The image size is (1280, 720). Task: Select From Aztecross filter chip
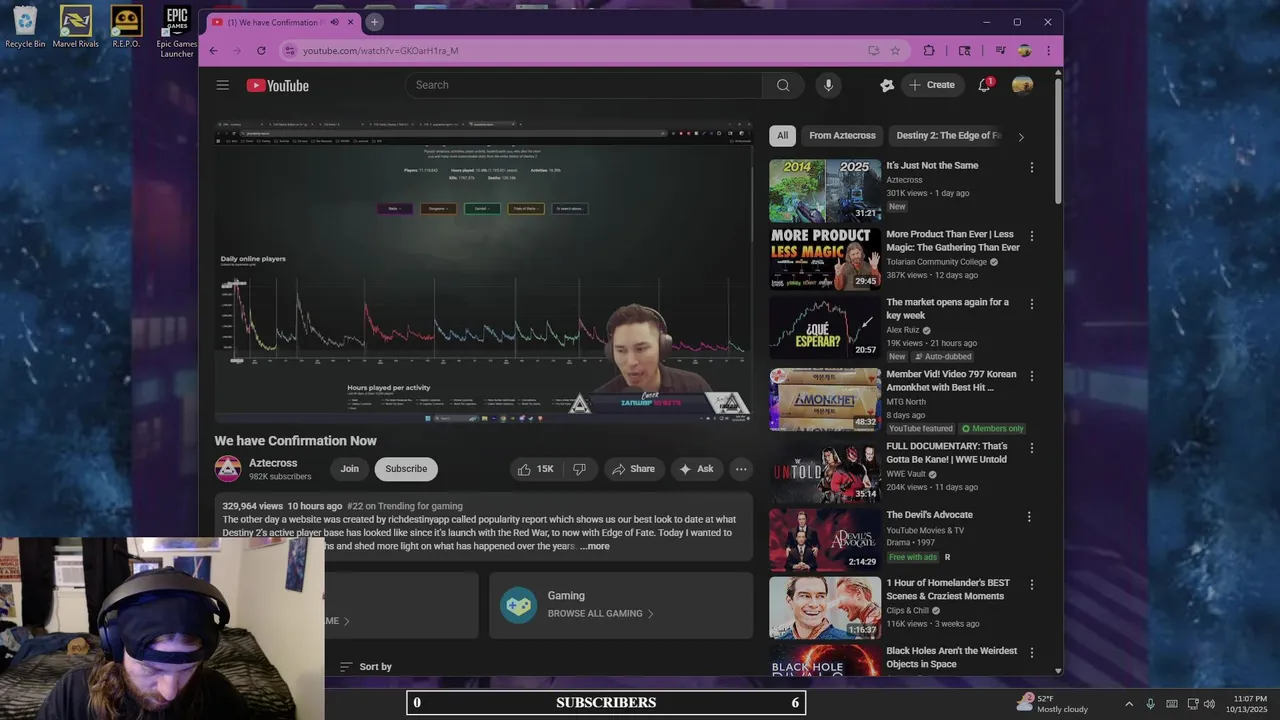[x=842, y=136]
